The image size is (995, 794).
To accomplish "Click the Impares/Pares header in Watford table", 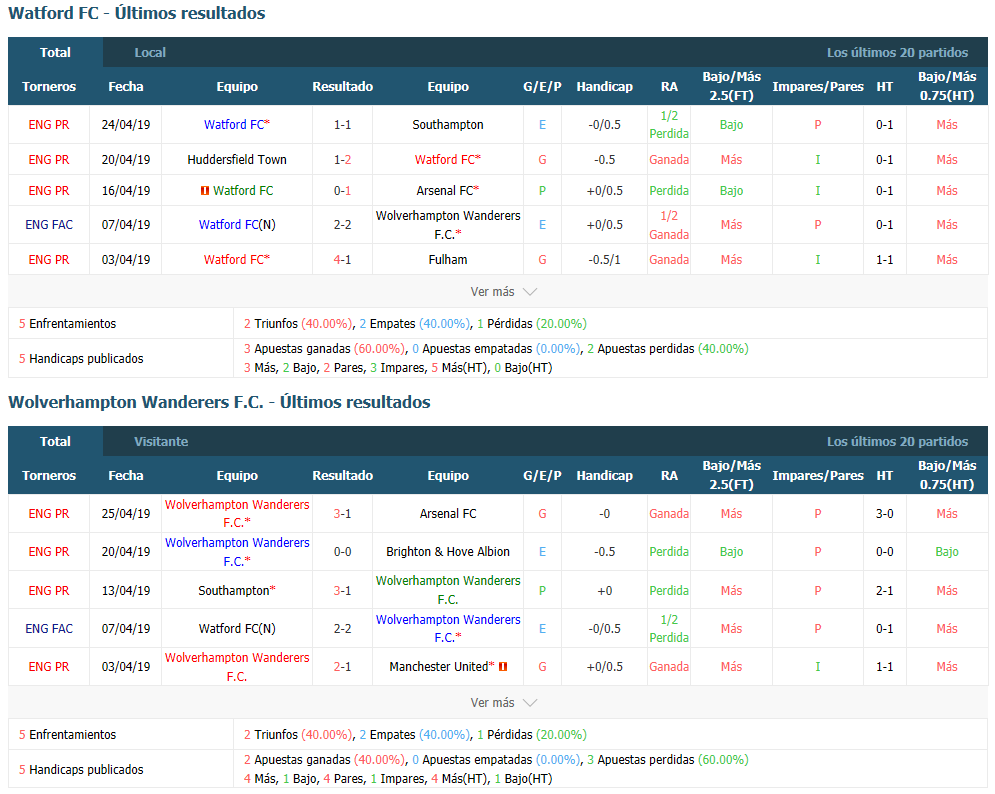I will pos(817,86).
